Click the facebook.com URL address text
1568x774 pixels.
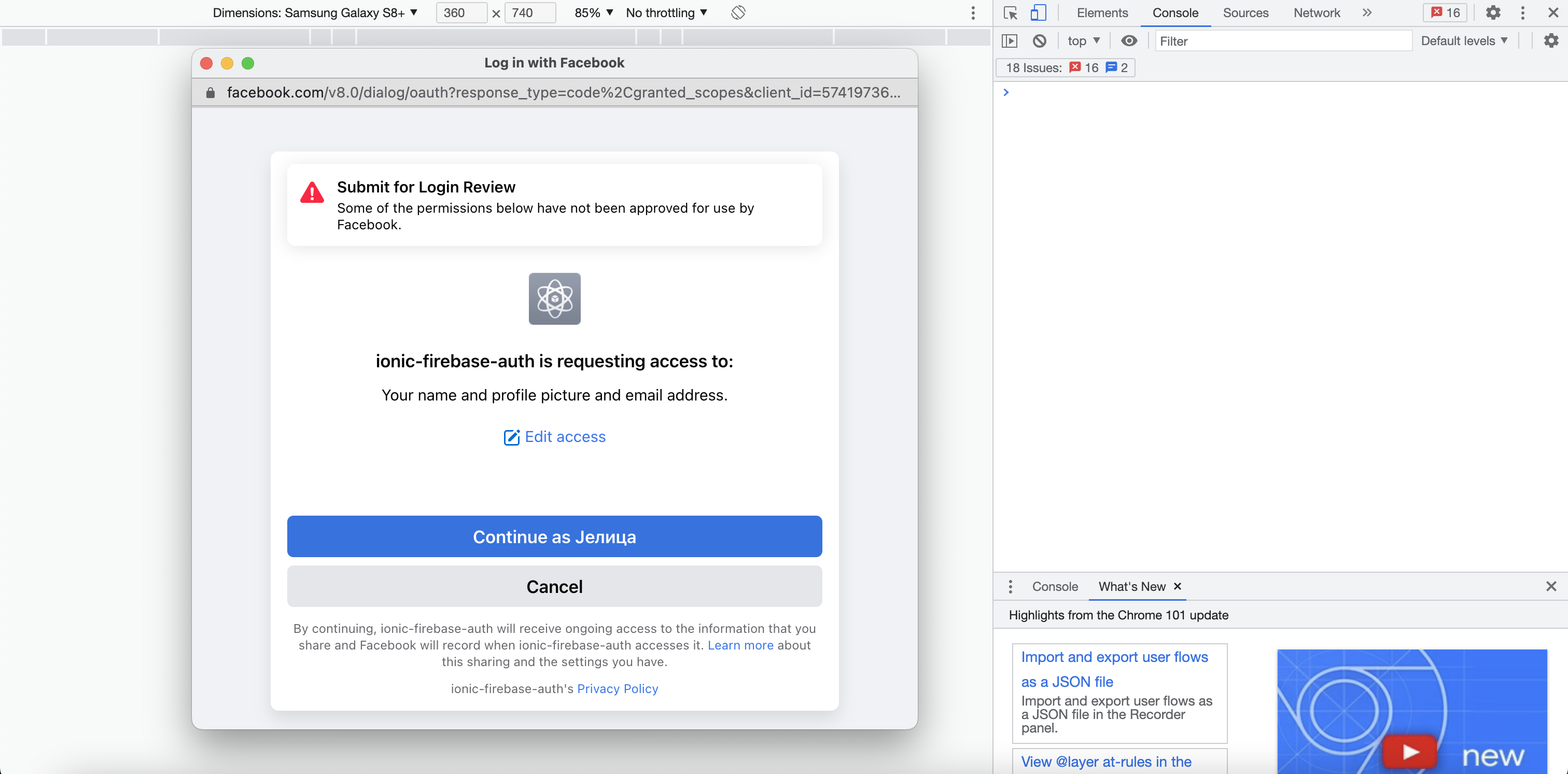[x=563, y=92]
